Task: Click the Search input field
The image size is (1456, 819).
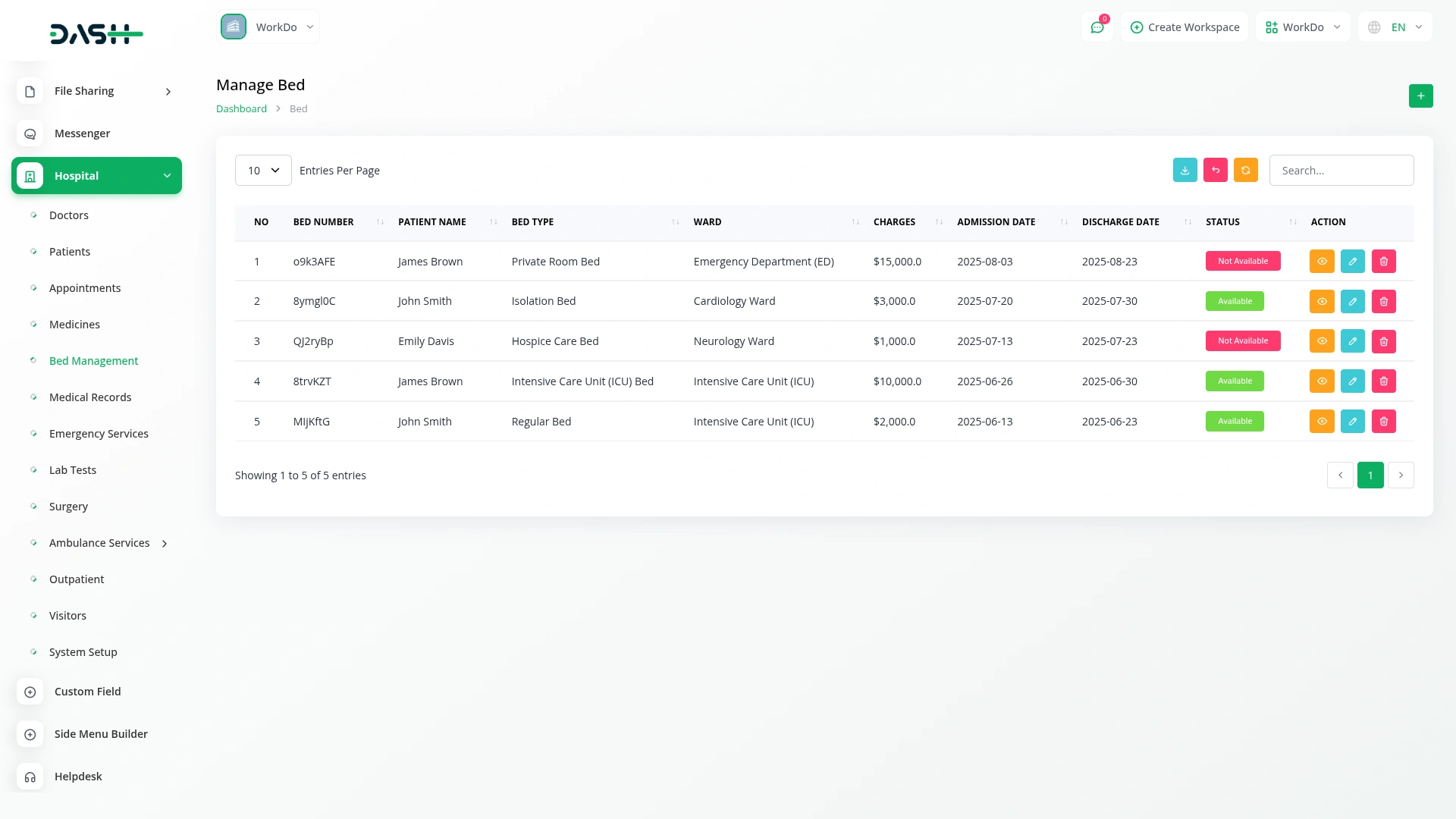Action: coord(1341,170)
